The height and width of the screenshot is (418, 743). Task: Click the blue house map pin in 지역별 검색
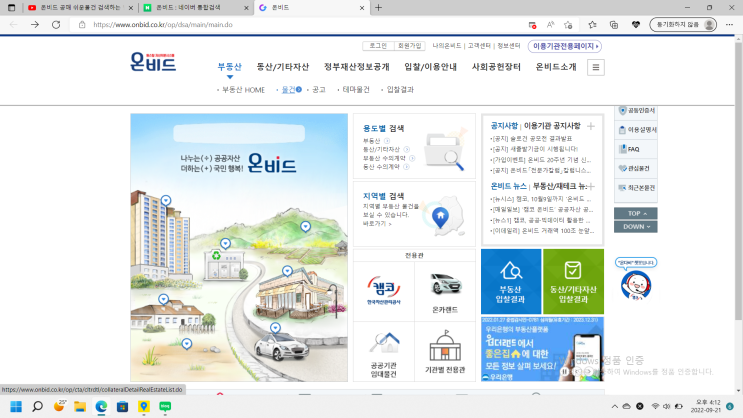441,218
